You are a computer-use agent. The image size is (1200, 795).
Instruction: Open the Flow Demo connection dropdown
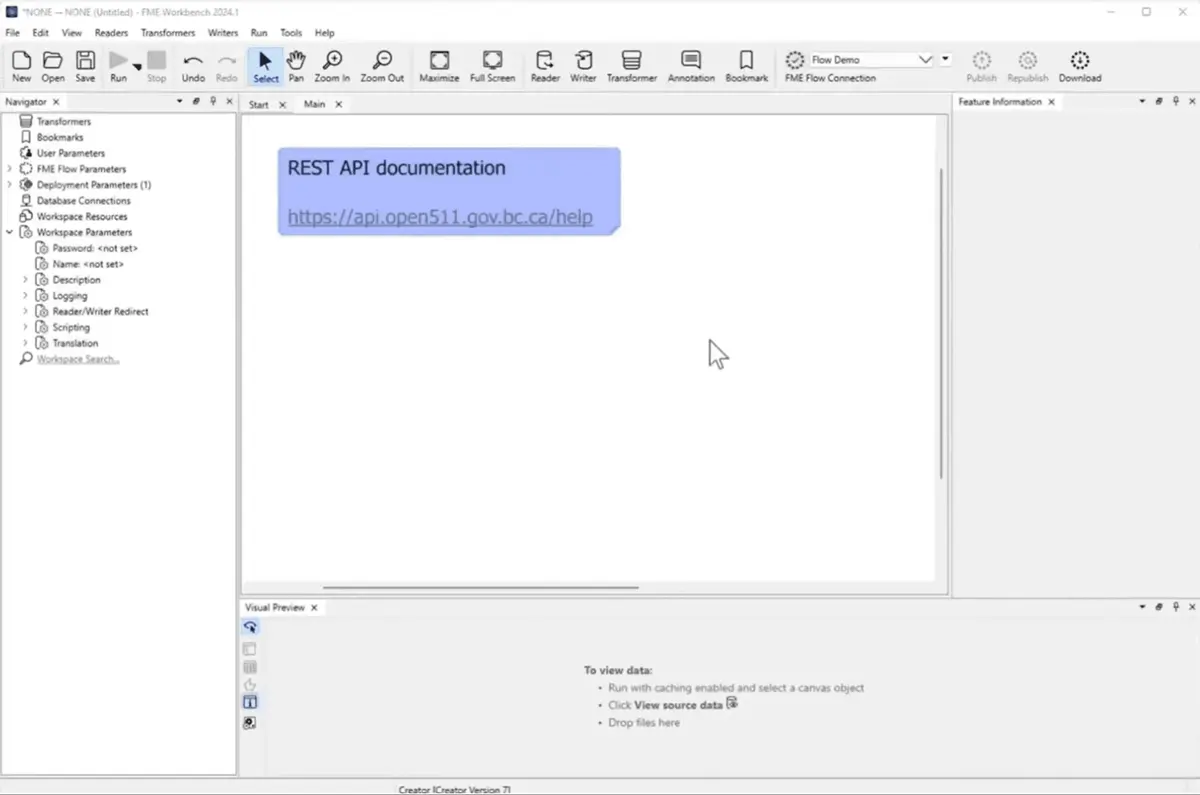pos(925,60)
